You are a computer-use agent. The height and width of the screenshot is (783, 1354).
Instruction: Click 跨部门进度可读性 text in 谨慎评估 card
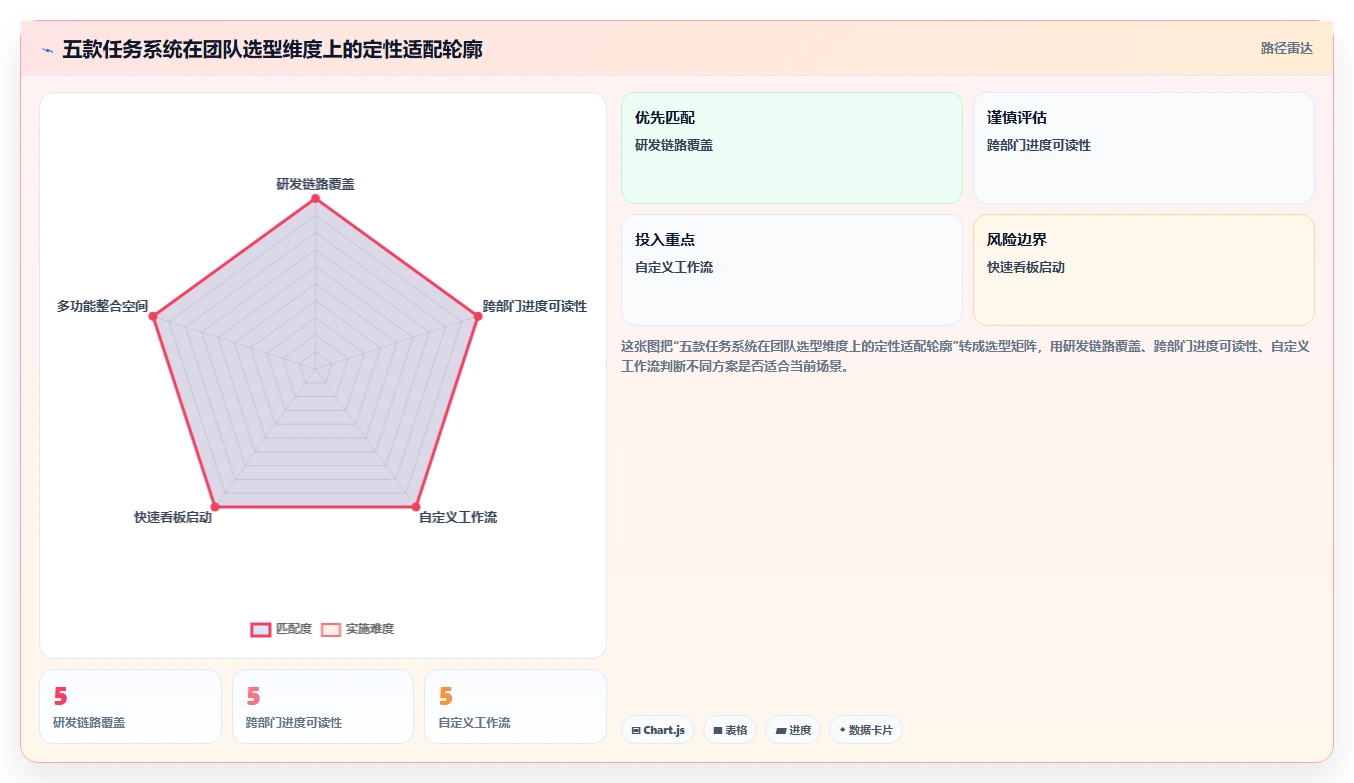pyautogui.click(x=1039, y=145)
